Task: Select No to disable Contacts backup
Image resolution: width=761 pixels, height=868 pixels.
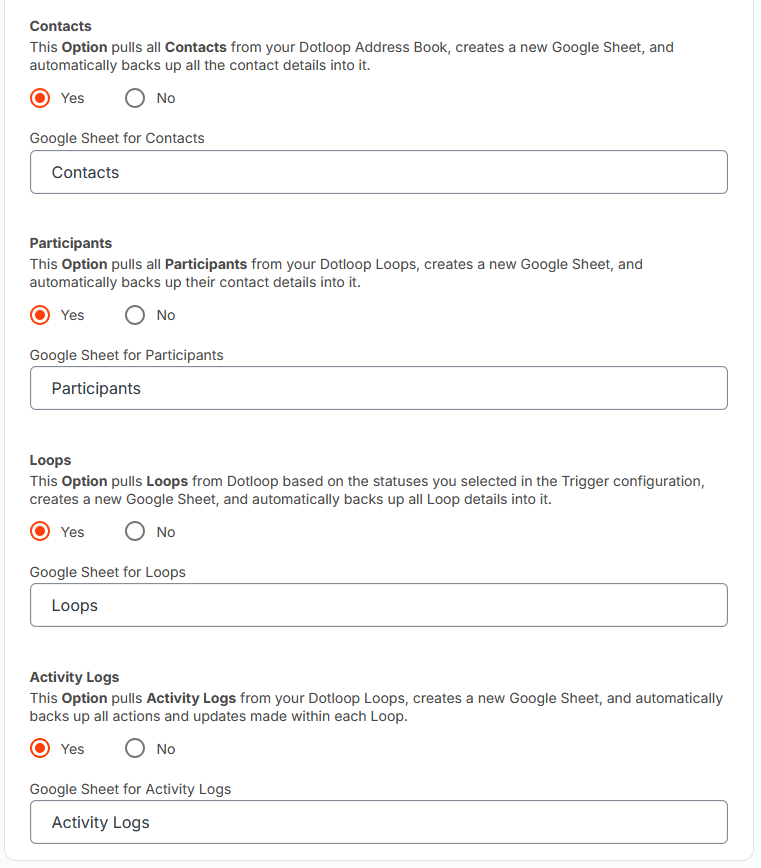Action: [x=135, y=98]
